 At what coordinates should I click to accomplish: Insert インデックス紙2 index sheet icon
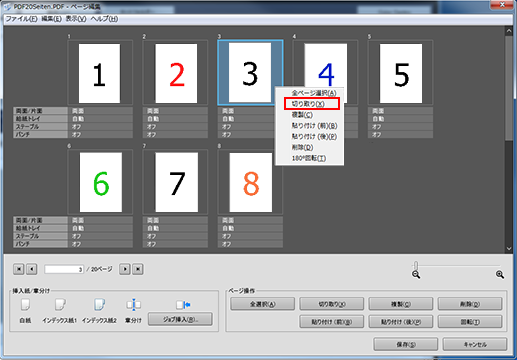[x=99, y=304]
